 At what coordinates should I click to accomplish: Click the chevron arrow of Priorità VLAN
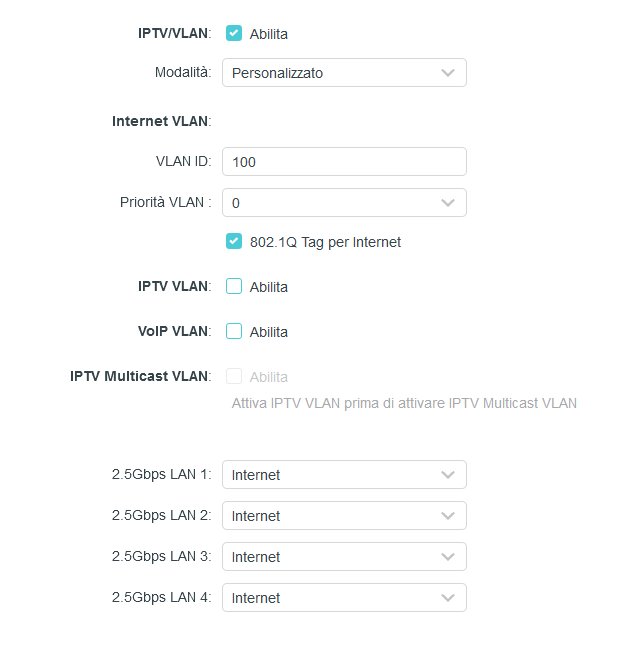[448, 203]
